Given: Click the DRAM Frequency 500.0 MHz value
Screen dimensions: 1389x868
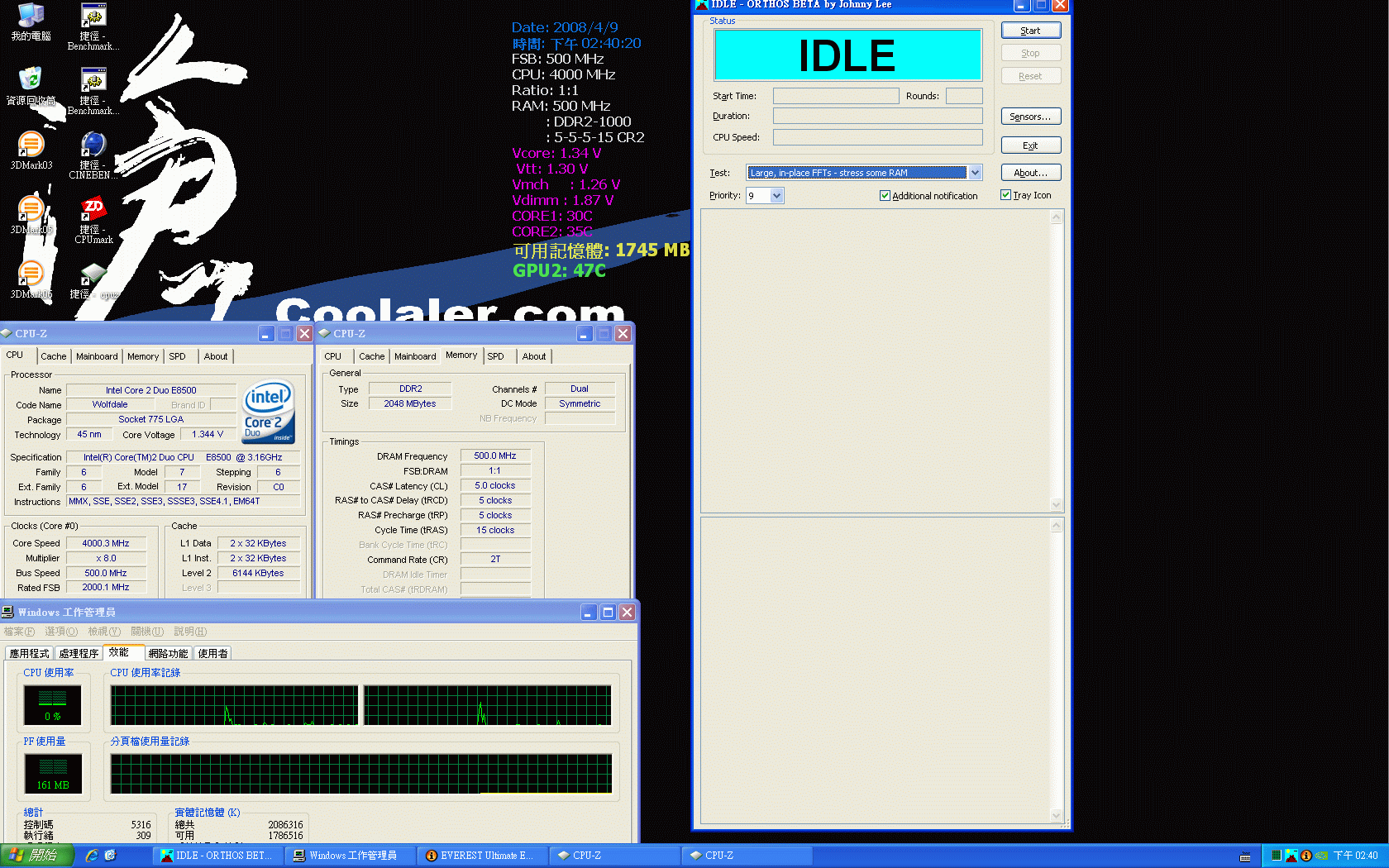Looking at the screenshot, I should (495, 455).
